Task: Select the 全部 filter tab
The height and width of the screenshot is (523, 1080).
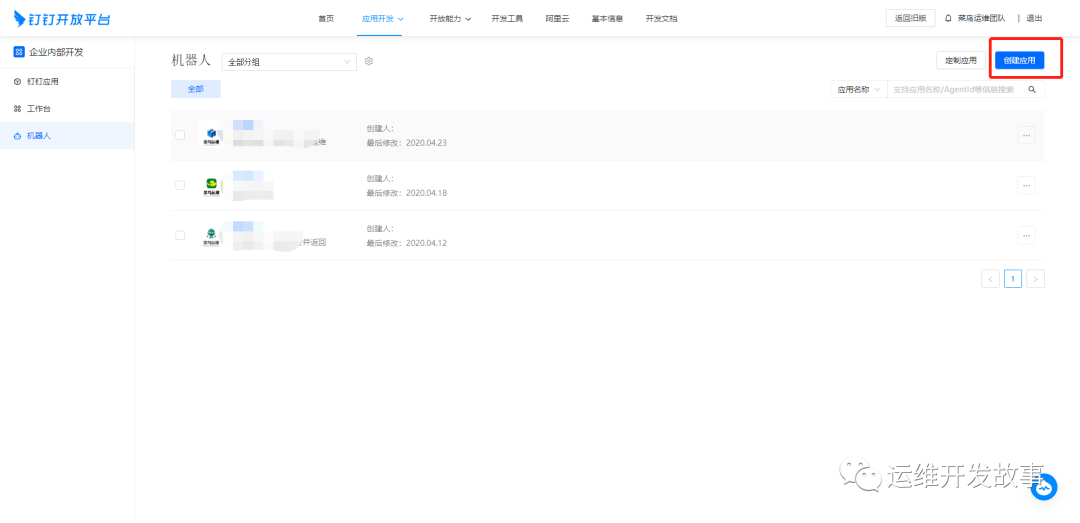Action: click(x=196, y=89)
